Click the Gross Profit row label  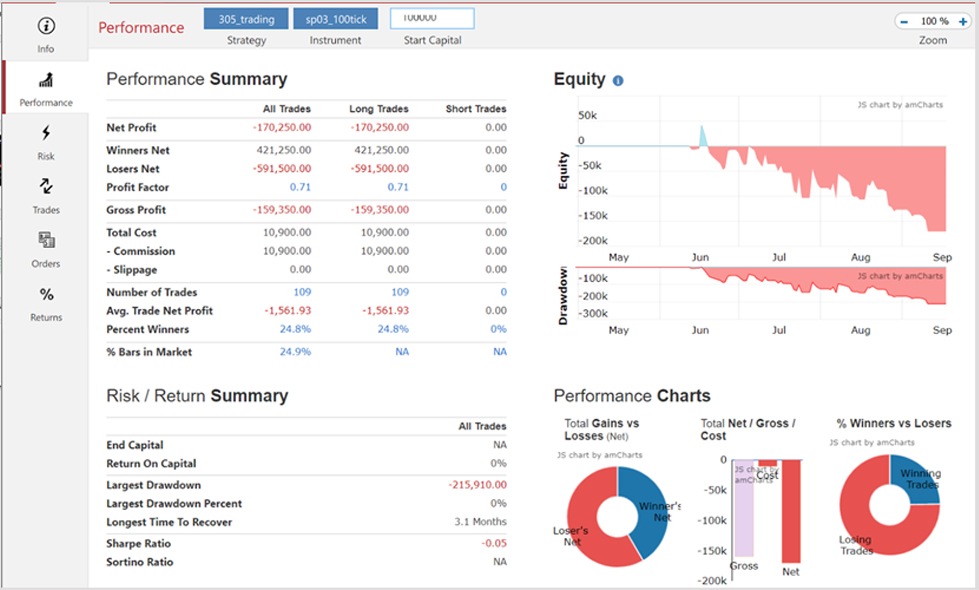click(136, 210)
